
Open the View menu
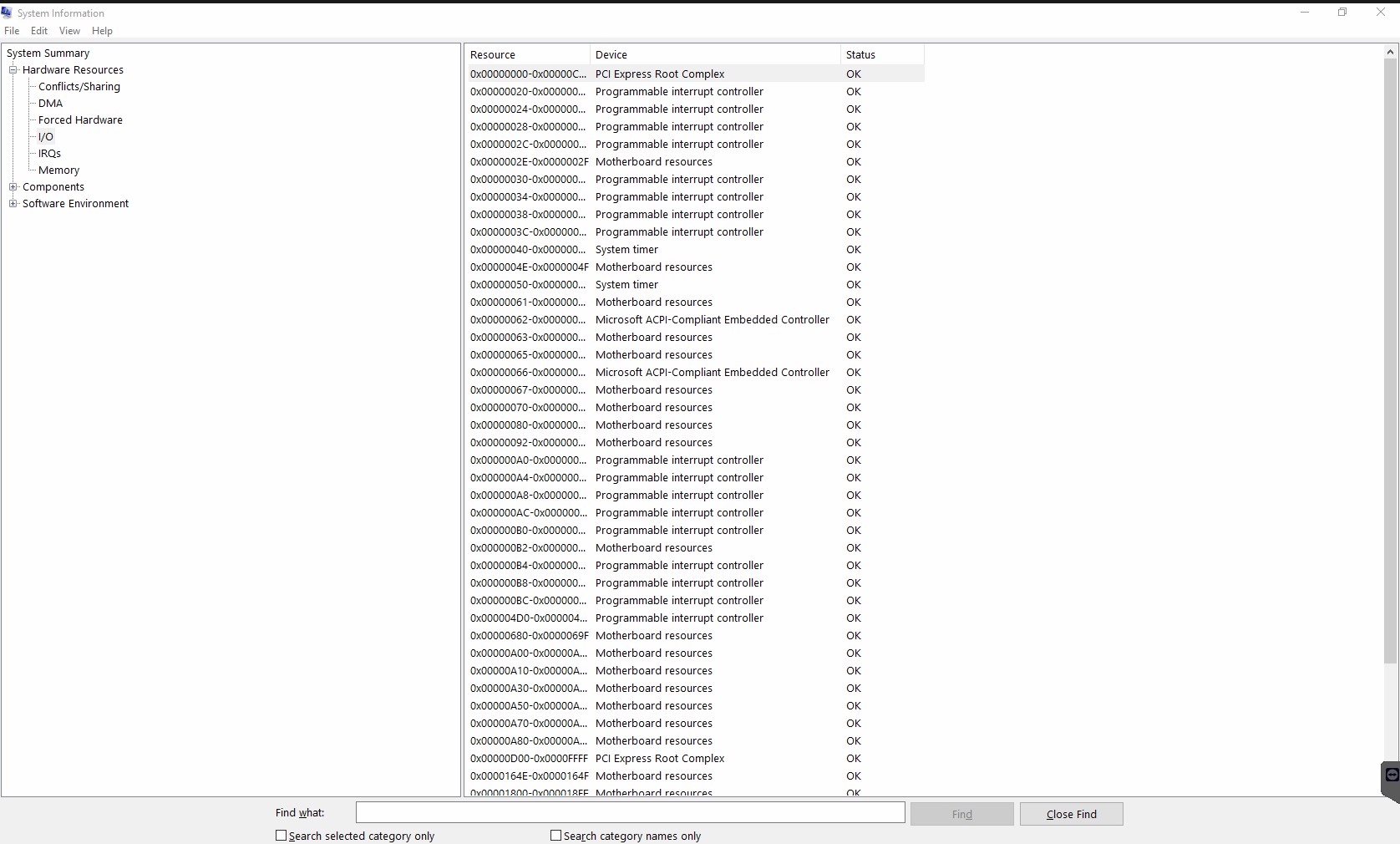[69, 31]
